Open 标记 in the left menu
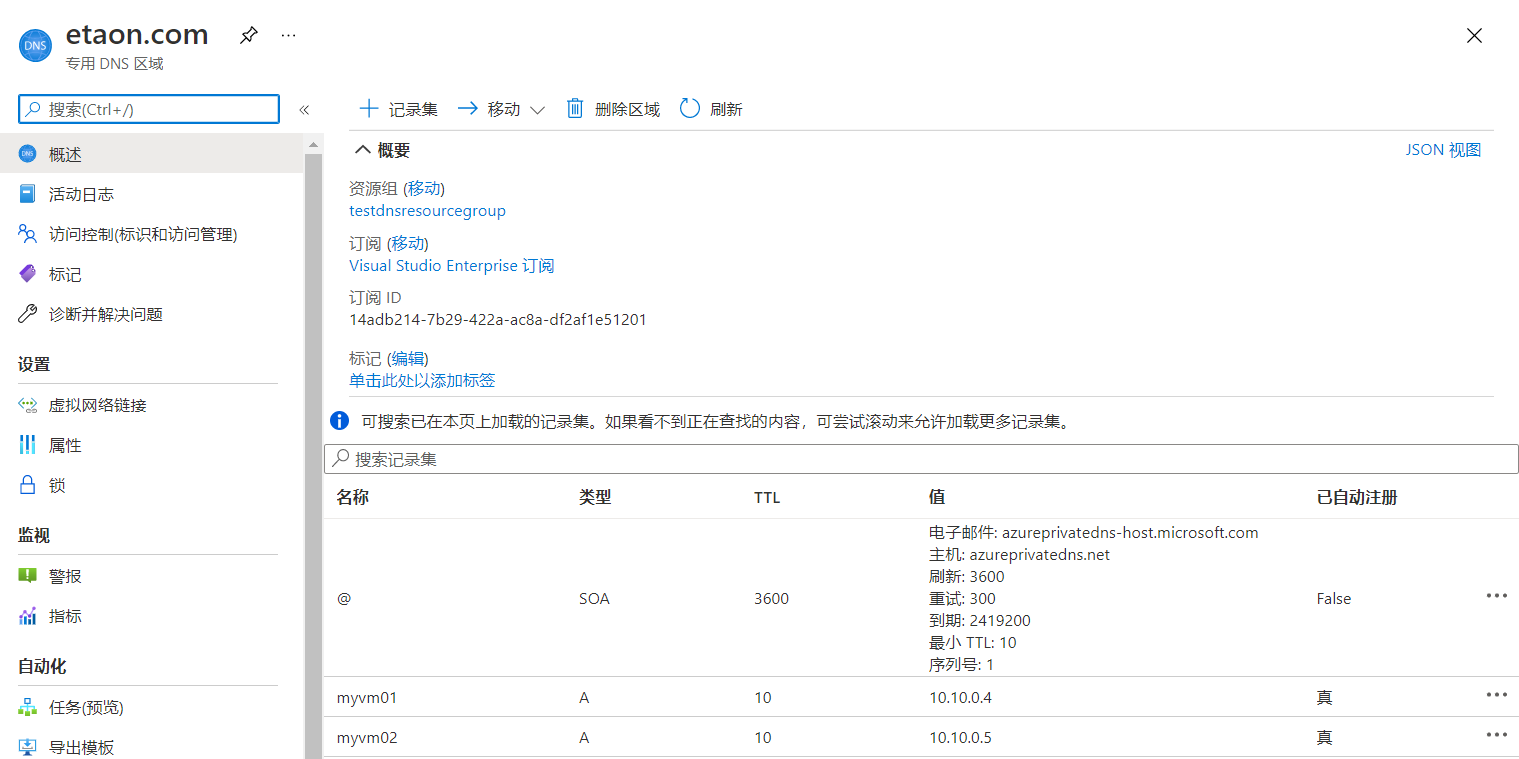The width and height of the screenshot is (1519, 759). [151, 274]
